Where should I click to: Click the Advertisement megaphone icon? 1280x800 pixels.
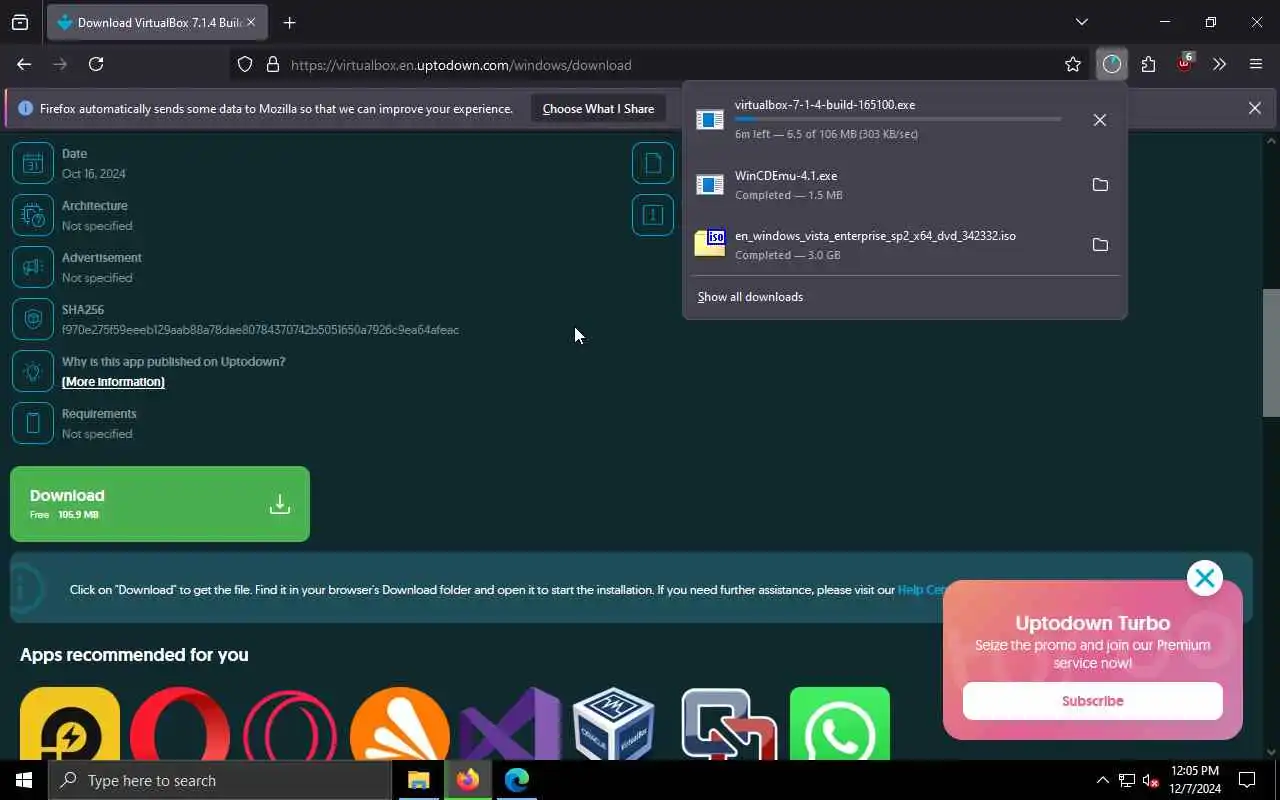pos(33,268)
